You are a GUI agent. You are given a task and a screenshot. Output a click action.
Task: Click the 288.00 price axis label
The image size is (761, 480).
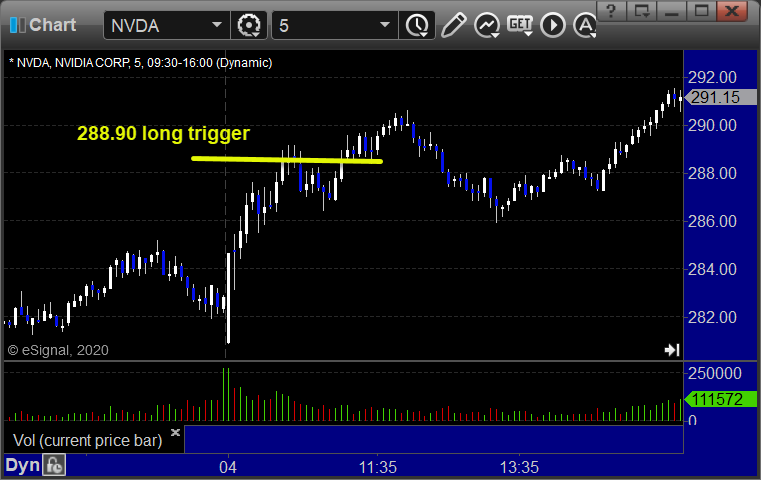pyautogui.click(x=712, y=173)
